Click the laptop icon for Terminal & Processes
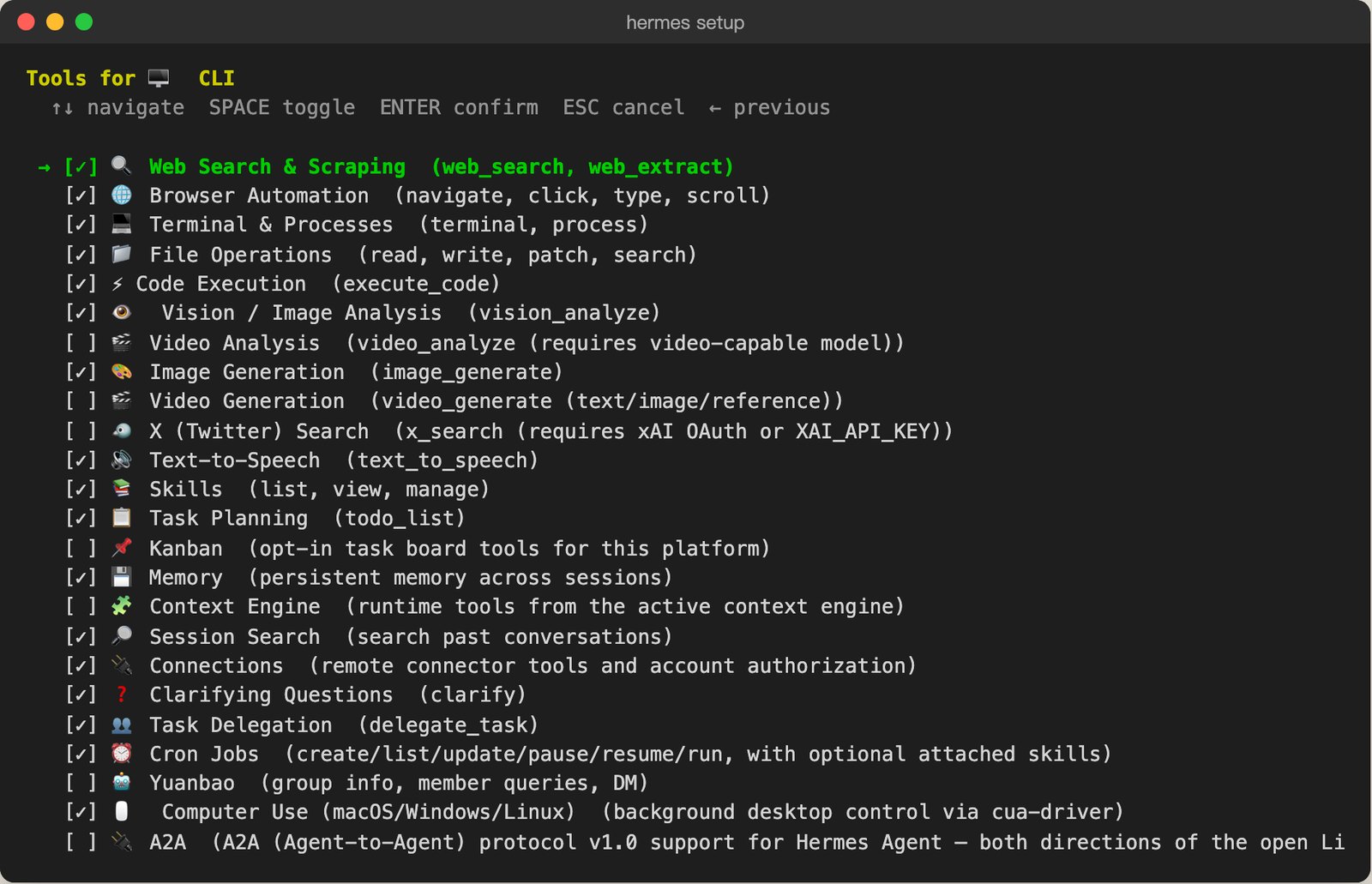 (121, 225)
